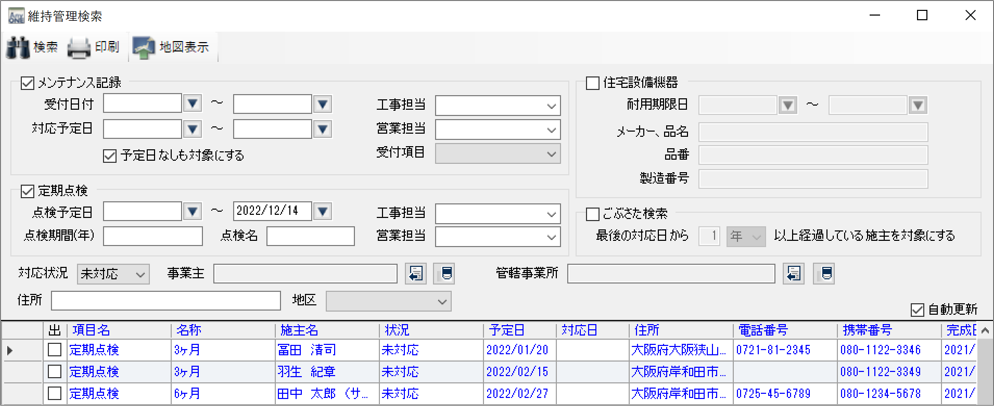Screen dimensions: 994x406
Task: Click 事業主 text field
Action: tap(306, 274)
